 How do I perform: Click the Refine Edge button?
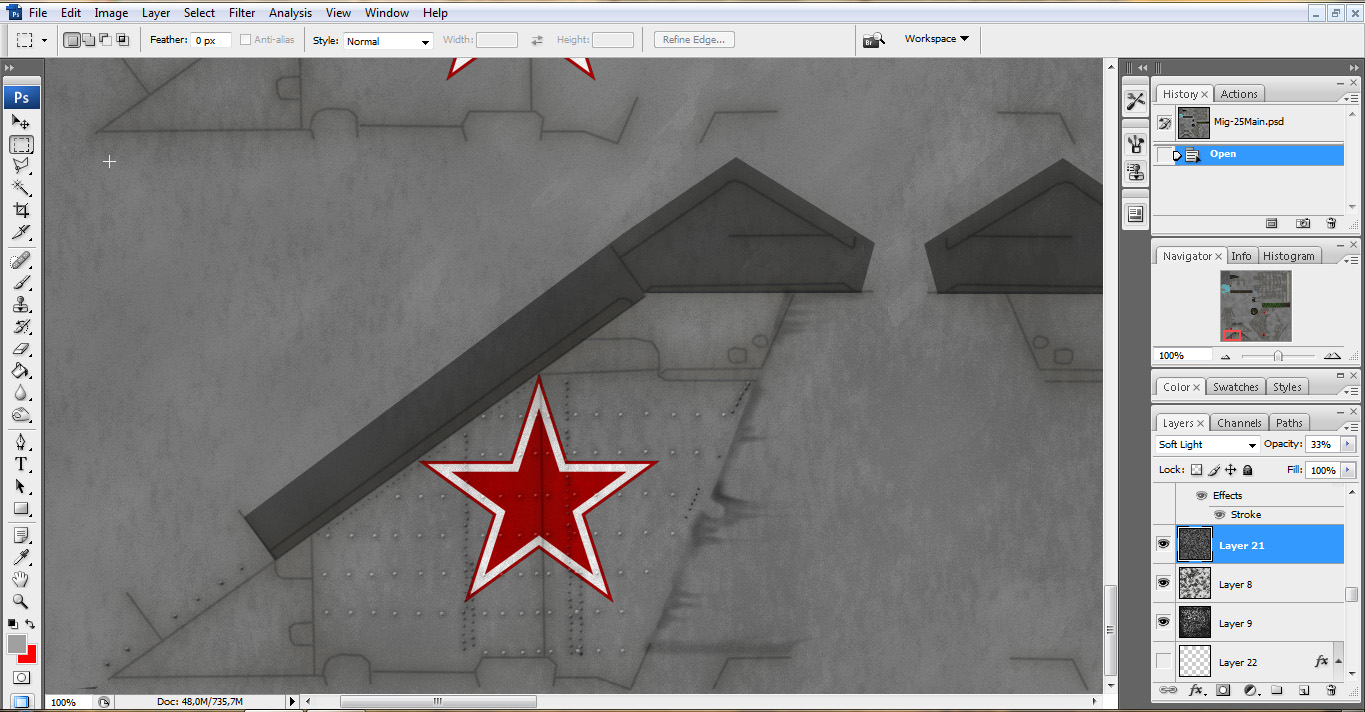click(695, 40)
